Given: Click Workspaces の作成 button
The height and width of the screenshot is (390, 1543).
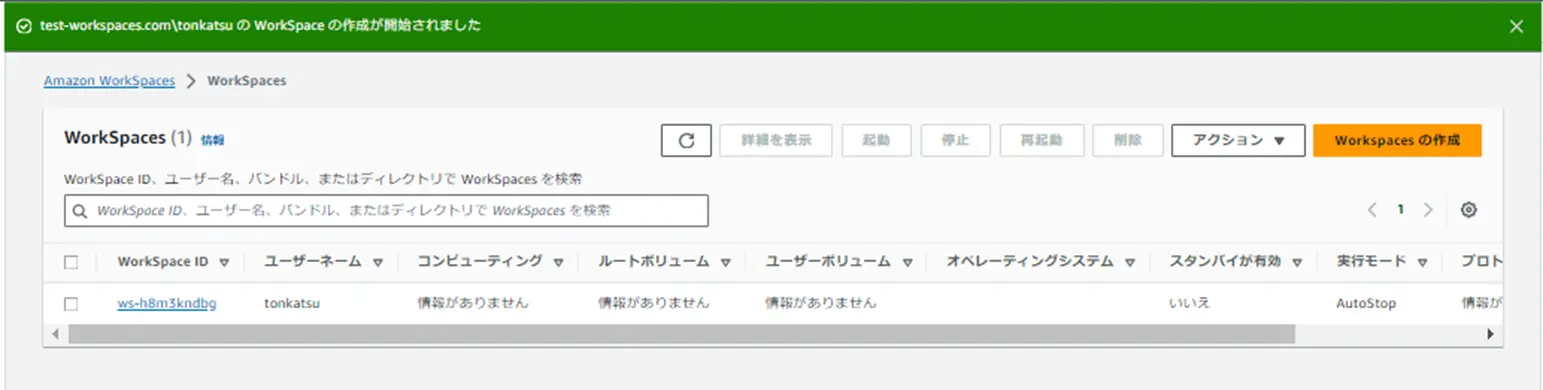Looking at the screenshot, I should (x=1397, y=141).
